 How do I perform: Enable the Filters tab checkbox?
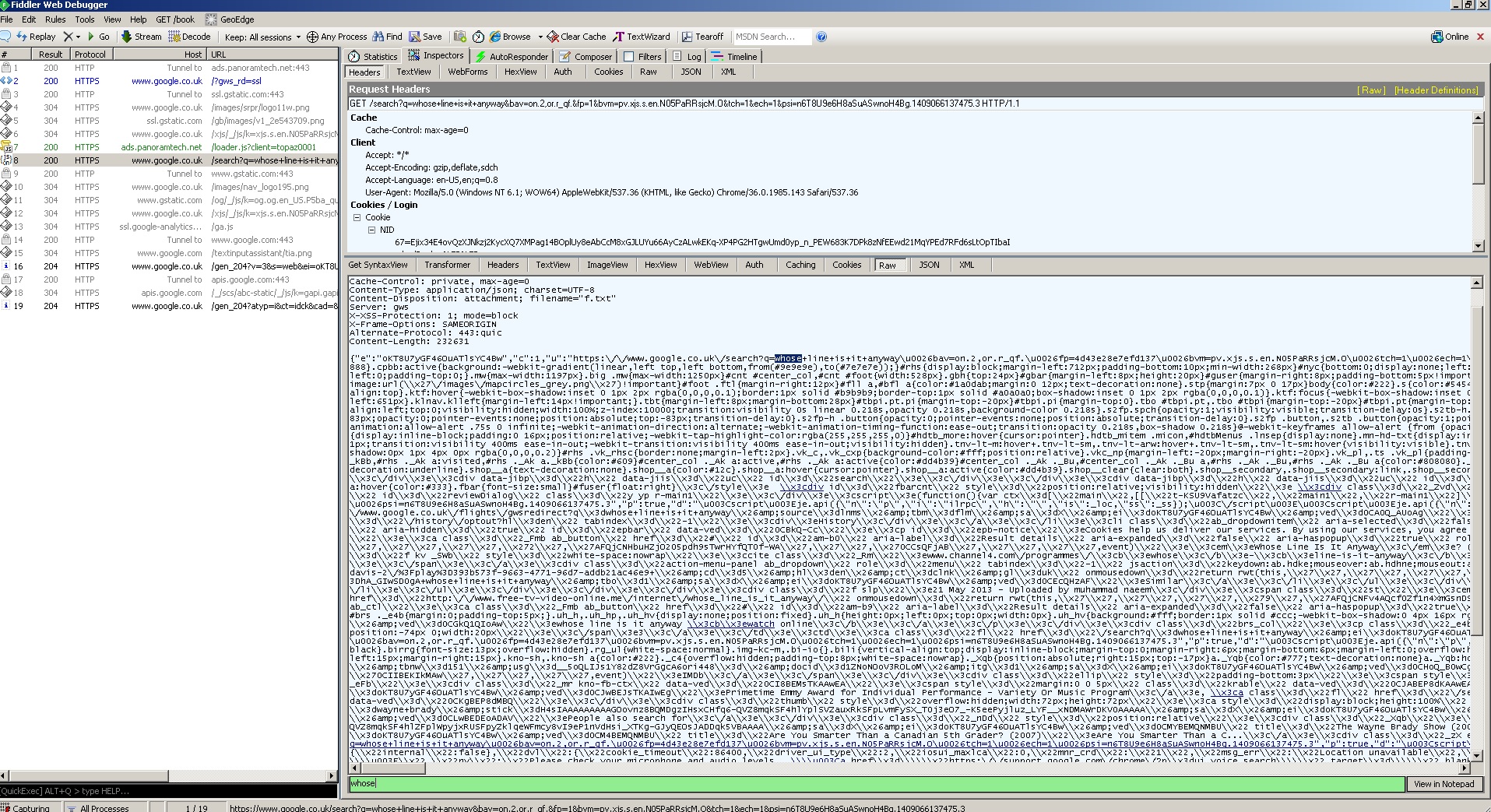[629, 57]
